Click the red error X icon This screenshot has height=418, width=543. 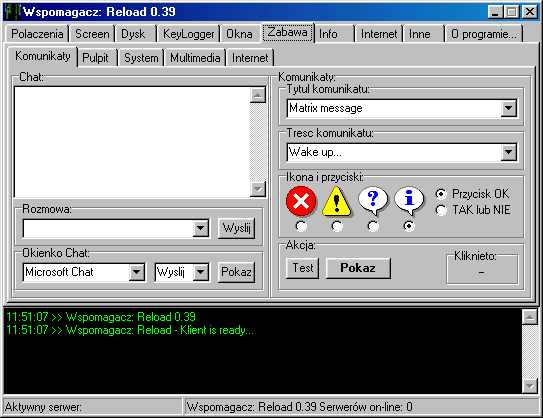click(x=301, y=201)
